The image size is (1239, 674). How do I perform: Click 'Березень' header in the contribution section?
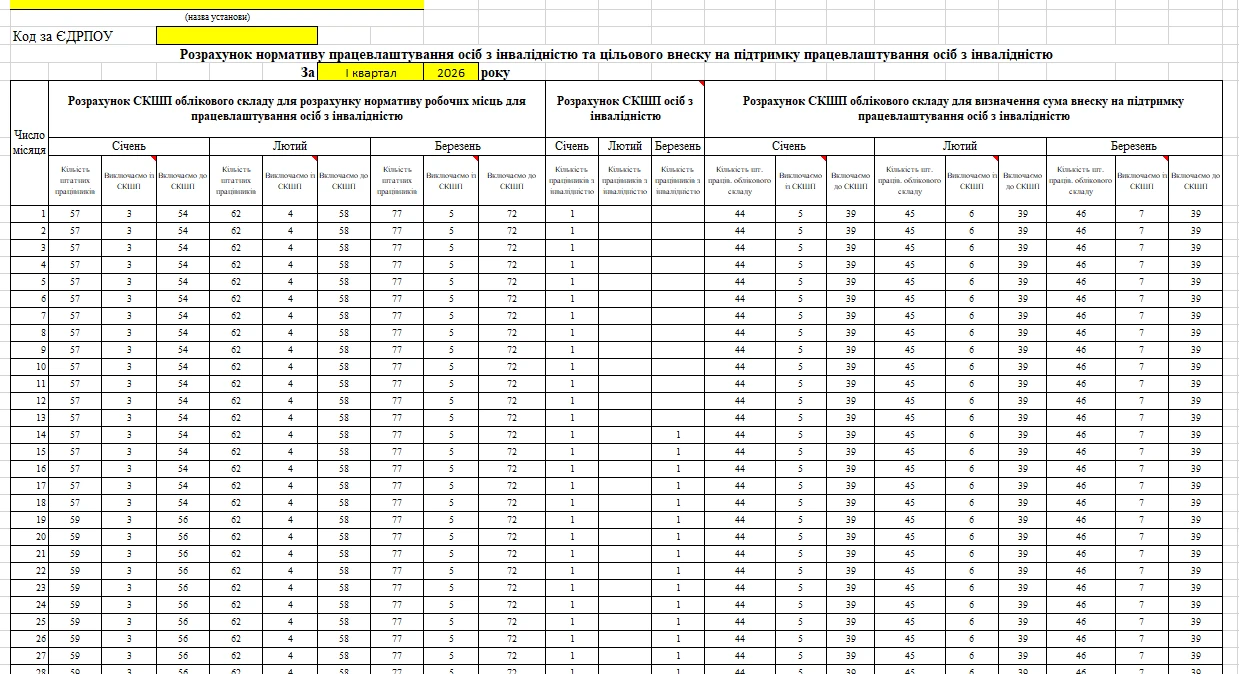pyautogui.click(x=1134, y=146)
